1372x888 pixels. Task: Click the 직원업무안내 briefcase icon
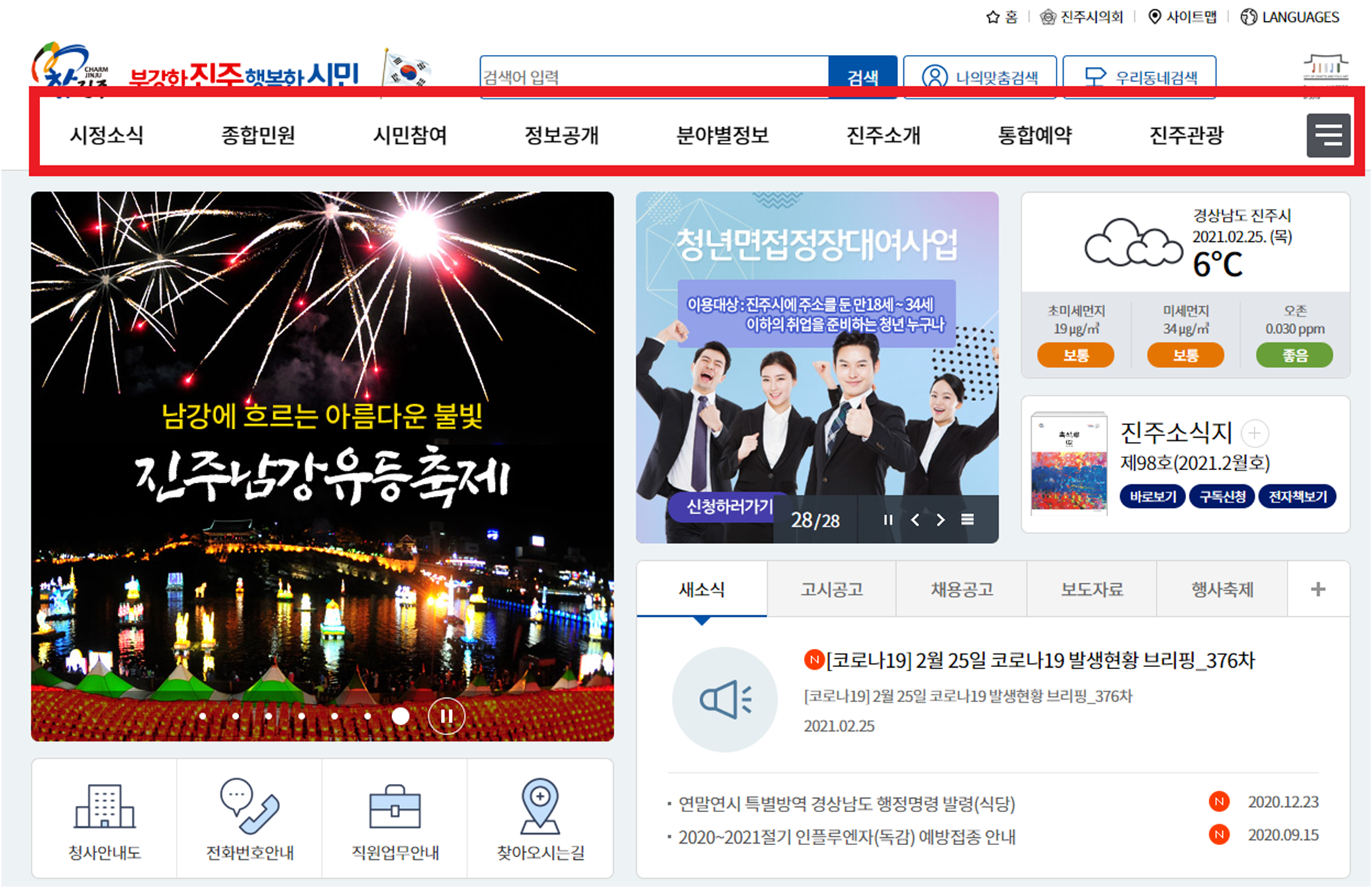(395, 806)
